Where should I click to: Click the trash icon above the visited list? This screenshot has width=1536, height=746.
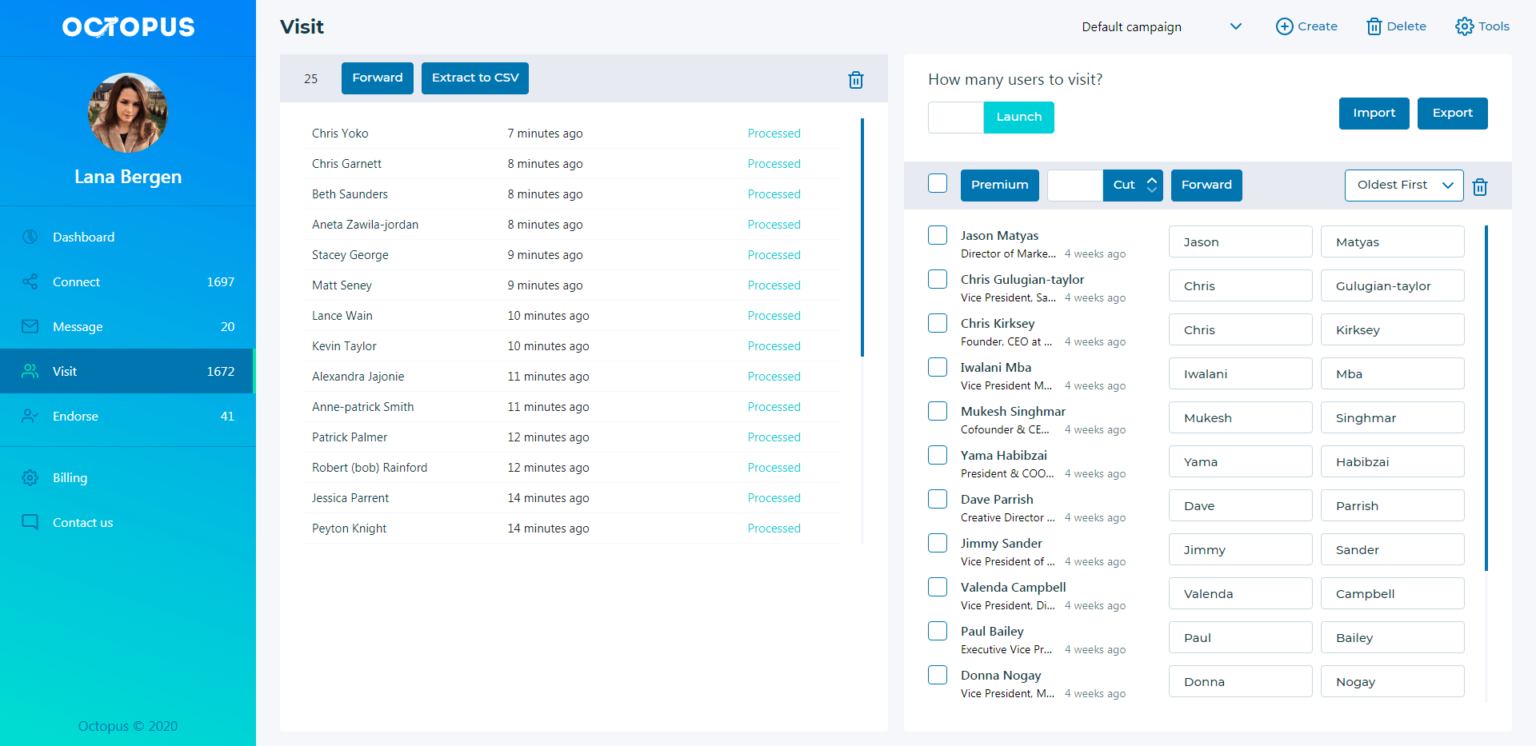(855, 79)
